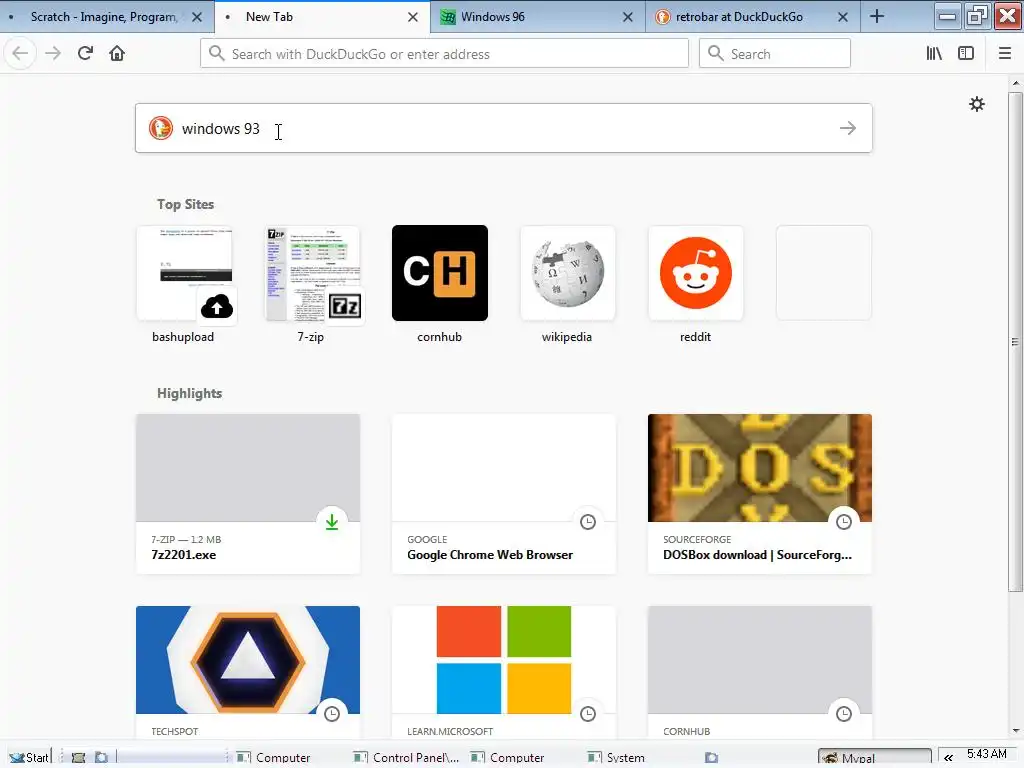
Task: Click history clock on LEARN.MICROSOFT card
Action: pos(588,714)
